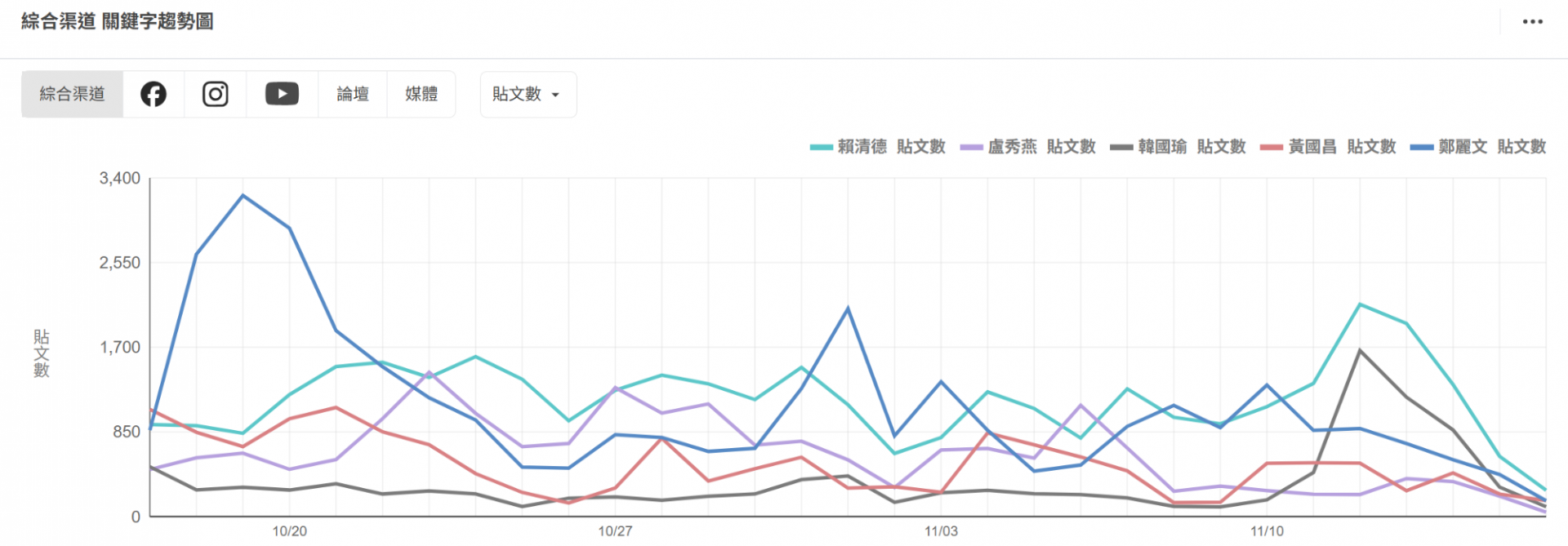Click the 11/03 date label on x-axis

pyautogui.click(x=941, y=531)
